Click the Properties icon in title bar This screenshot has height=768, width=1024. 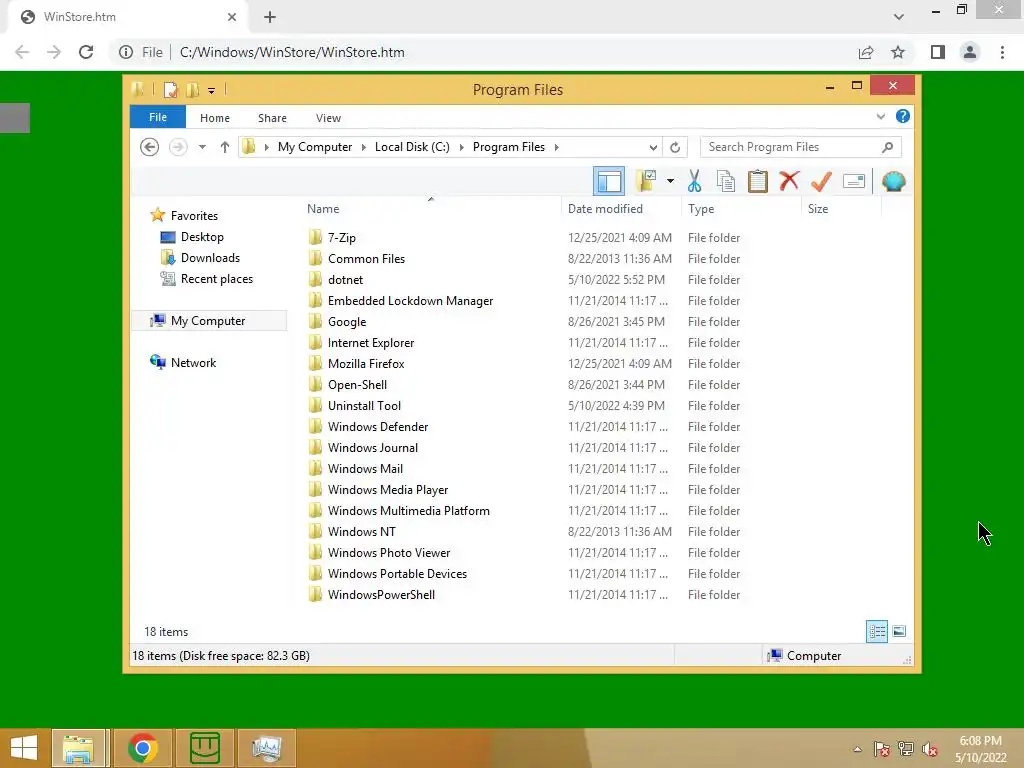(170, 89)
